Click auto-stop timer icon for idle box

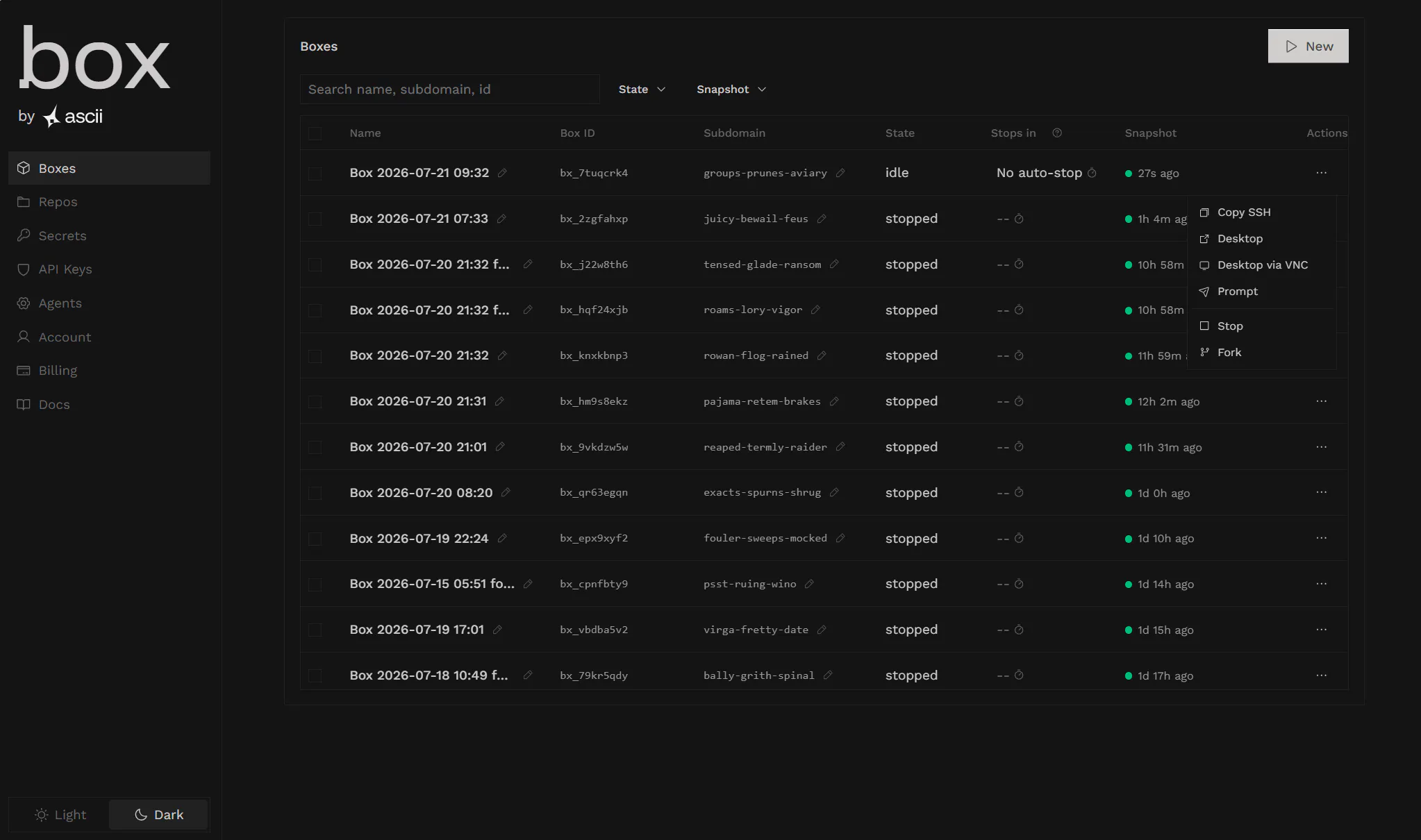point(1092,173)
